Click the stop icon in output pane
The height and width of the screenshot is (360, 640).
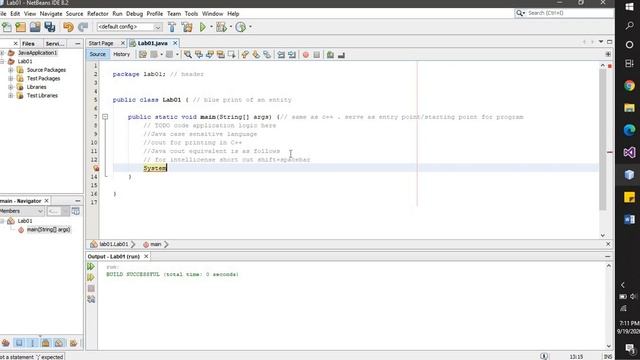(x=91, y=289)
